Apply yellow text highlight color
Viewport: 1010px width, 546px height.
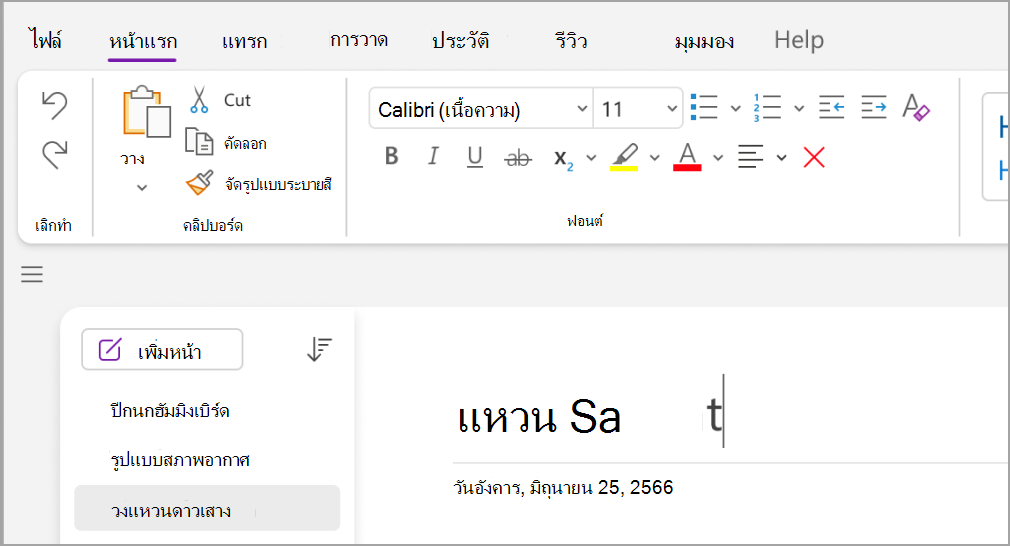tap(624, 157)
